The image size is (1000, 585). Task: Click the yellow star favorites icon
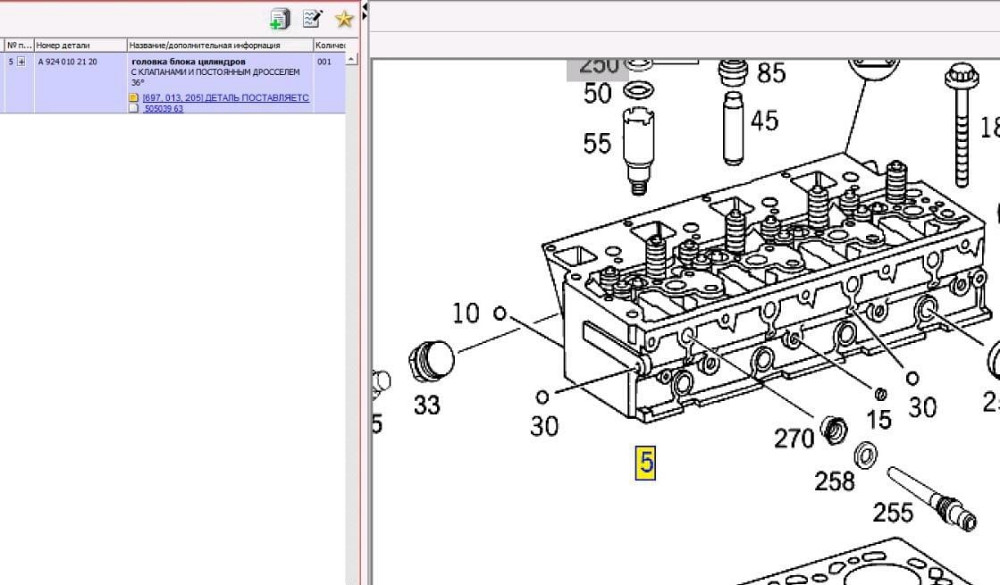pos(344,18)
